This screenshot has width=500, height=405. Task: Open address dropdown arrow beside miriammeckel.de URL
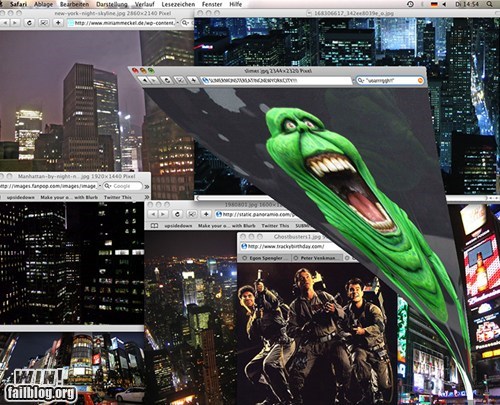tap(177, 23)
